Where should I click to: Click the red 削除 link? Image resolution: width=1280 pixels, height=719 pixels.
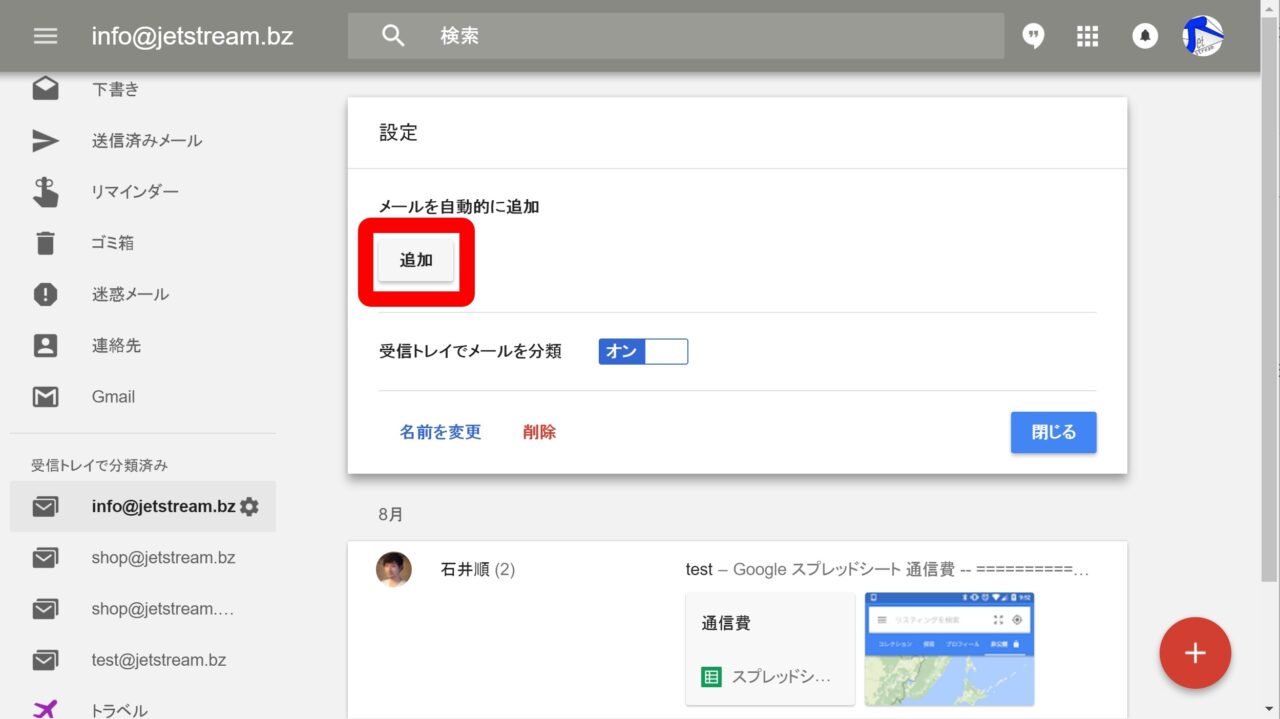pyautogui.click(x=539, y=432)
